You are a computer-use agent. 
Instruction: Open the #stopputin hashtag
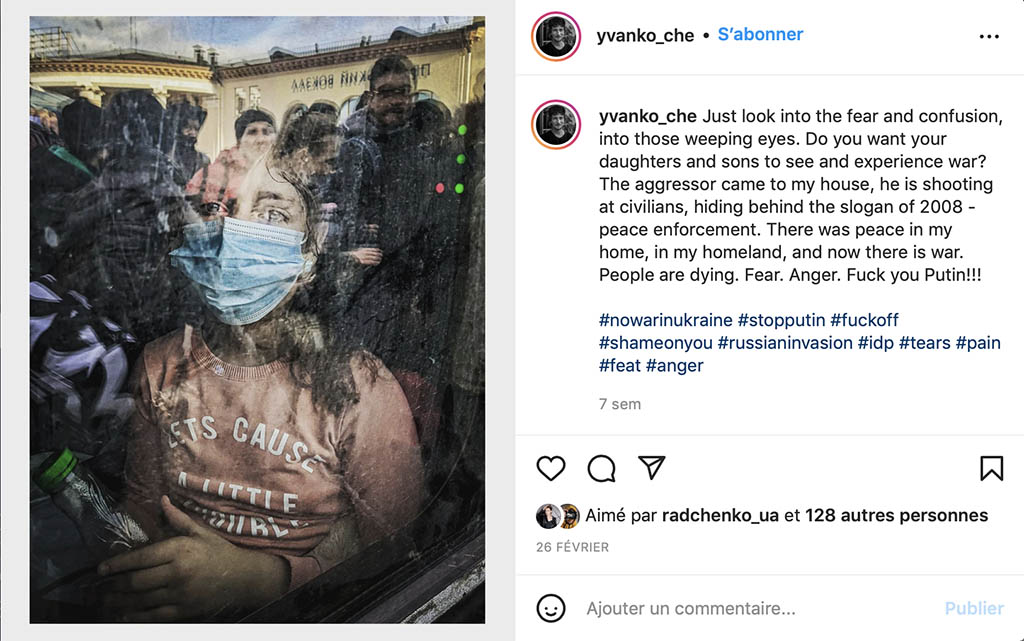pos(782,320)
